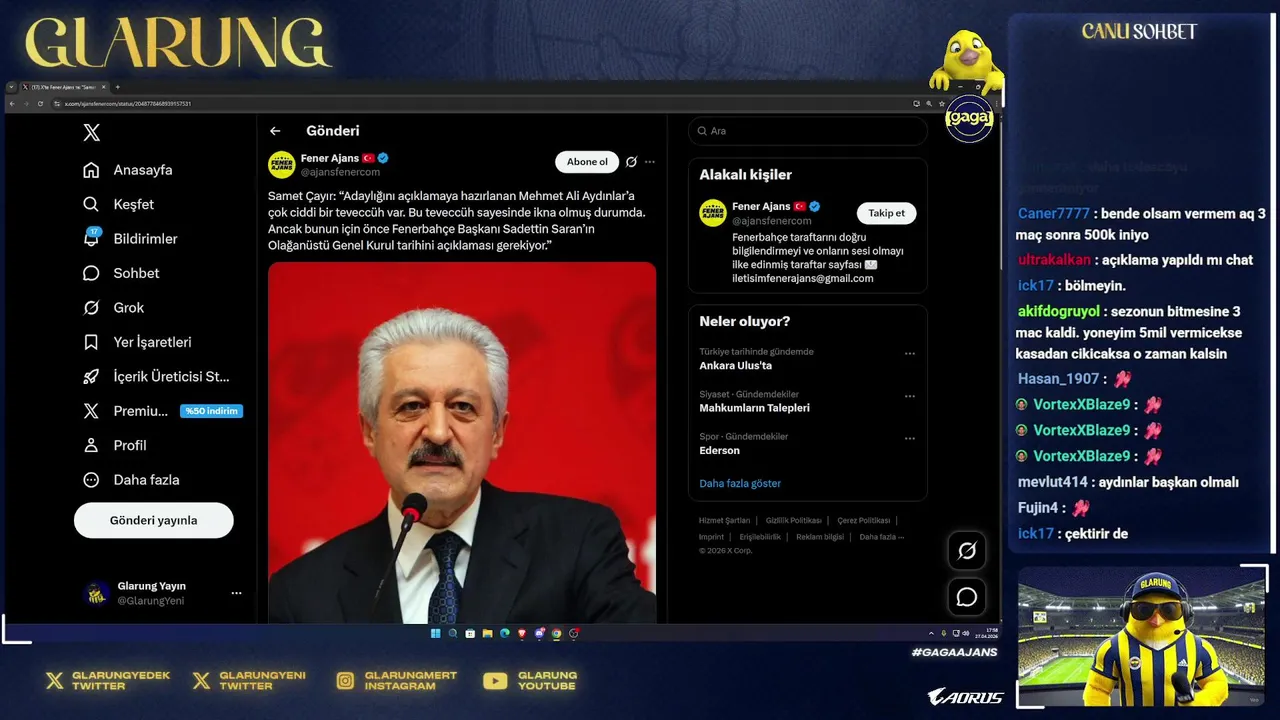1280x720 pixels.
Task: Open options dots for Ederson trend
Action: (910, 438)
